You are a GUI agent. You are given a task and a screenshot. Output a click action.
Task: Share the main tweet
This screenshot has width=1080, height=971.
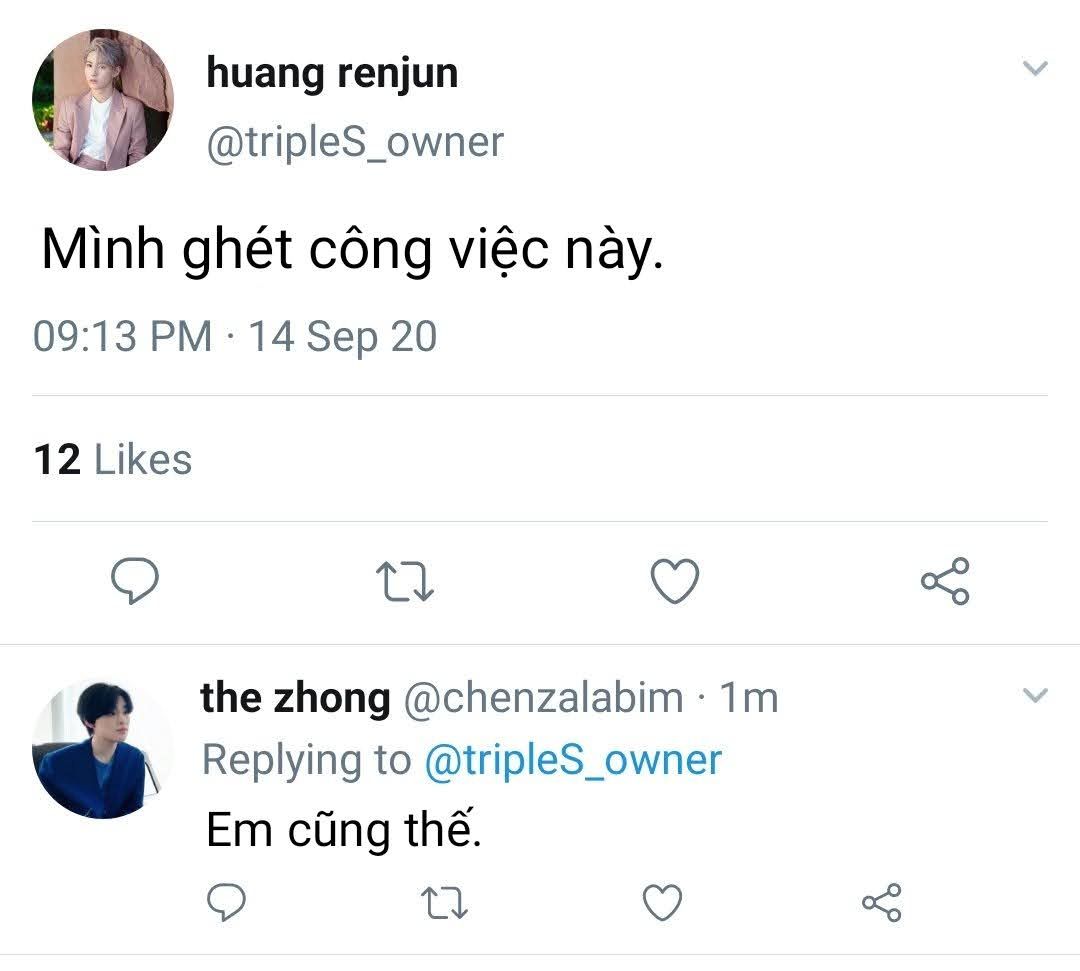(944, 581)
